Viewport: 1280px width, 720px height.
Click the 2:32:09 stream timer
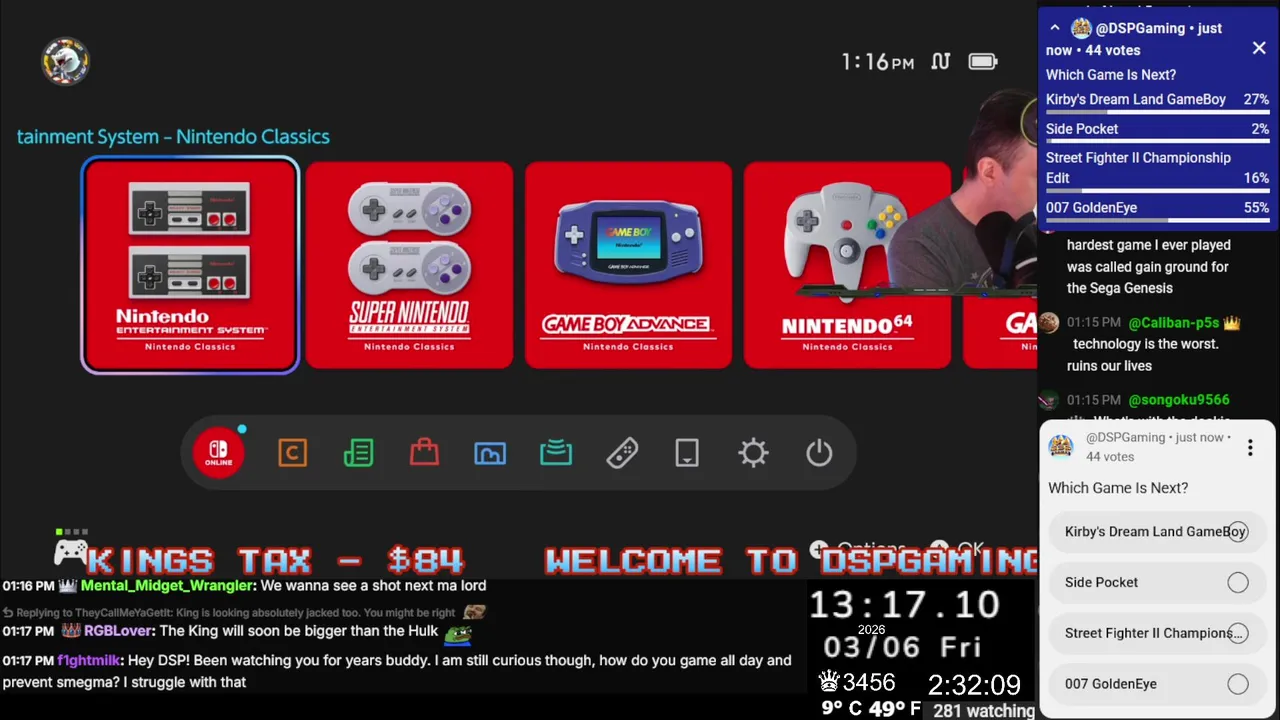(974, 685)
